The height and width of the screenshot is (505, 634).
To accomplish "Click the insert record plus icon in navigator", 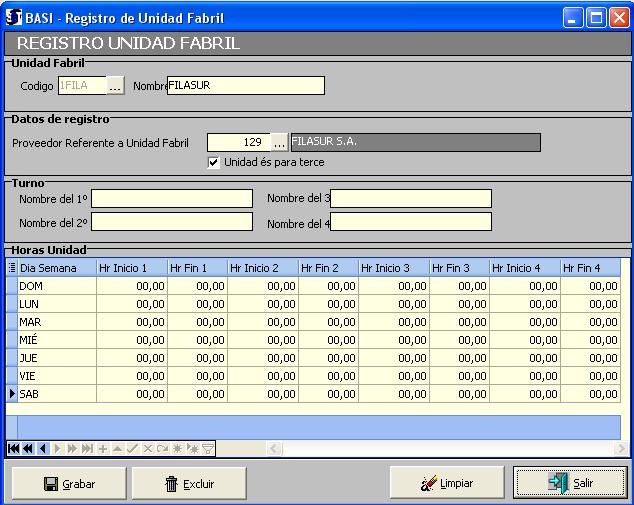I will (x=103, y=449).
